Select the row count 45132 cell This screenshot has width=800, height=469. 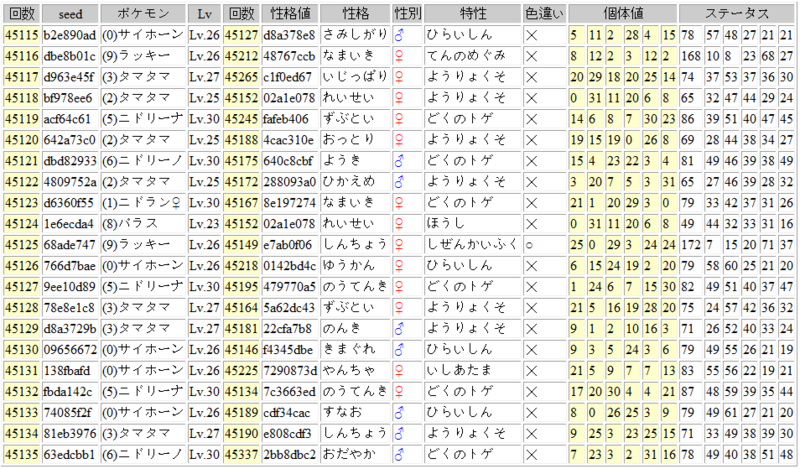point(21,391)
